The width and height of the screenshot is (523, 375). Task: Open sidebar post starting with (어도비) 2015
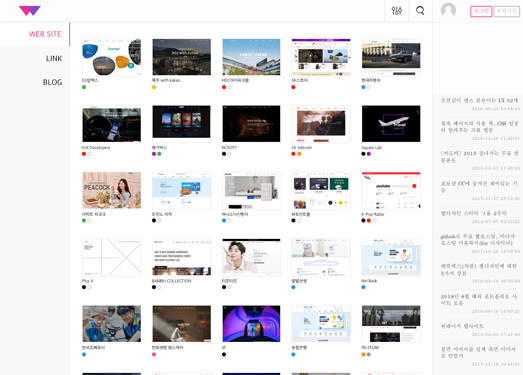coord(479,156)
